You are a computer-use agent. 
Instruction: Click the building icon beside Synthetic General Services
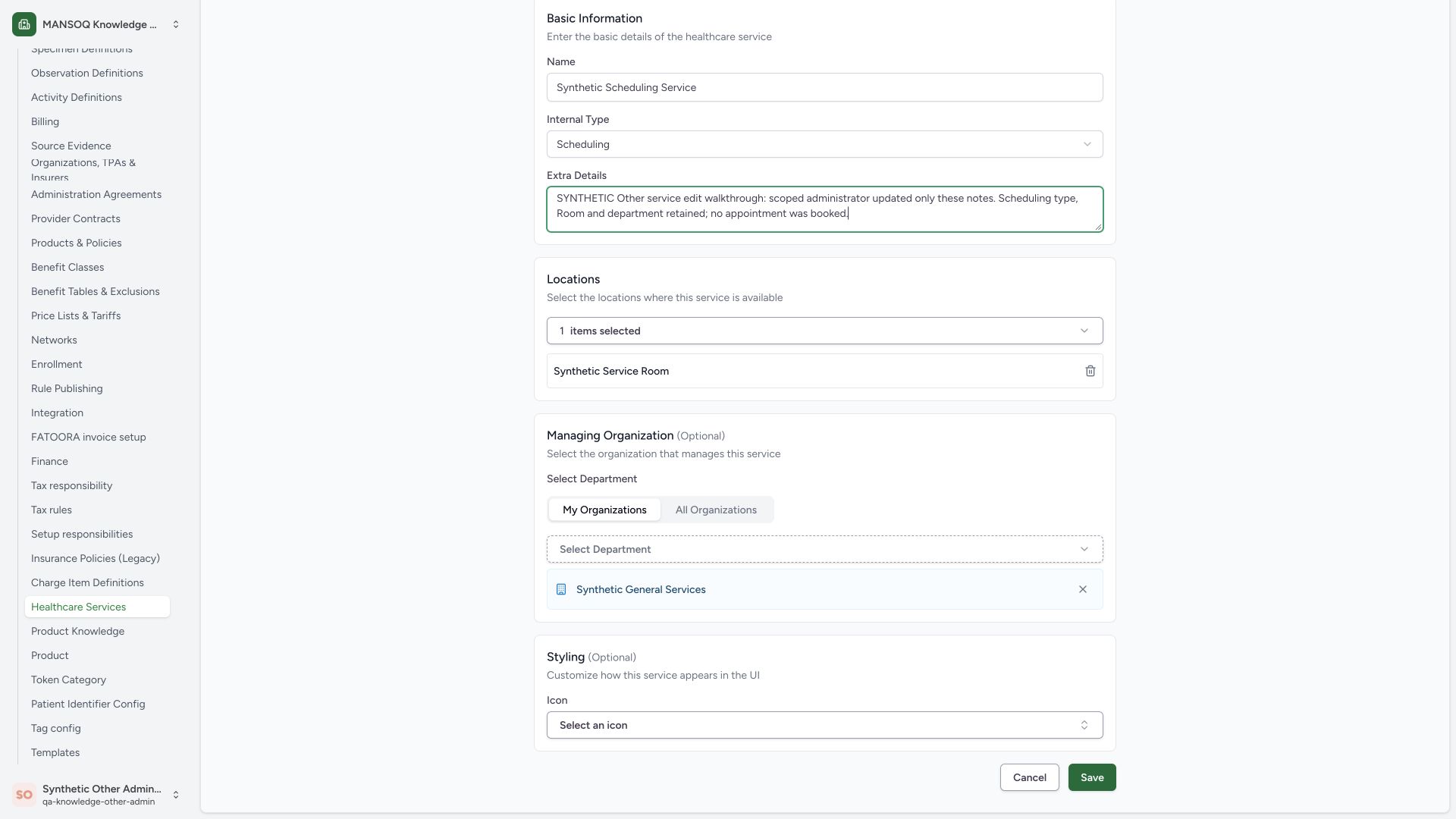561,589
